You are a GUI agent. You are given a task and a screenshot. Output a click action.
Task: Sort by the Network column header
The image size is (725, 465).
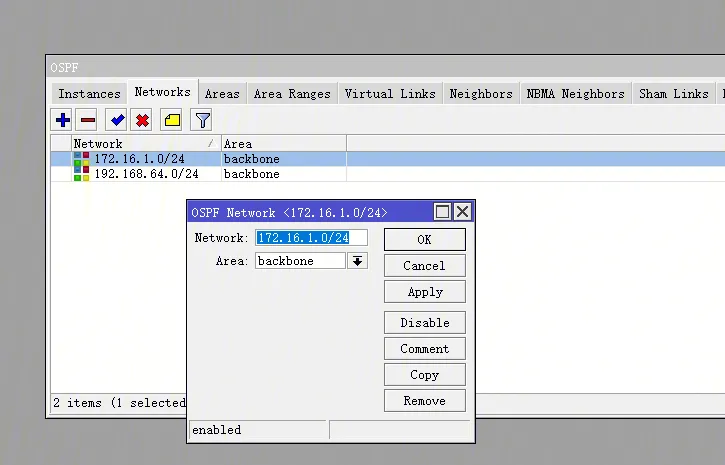pos(140,144)
